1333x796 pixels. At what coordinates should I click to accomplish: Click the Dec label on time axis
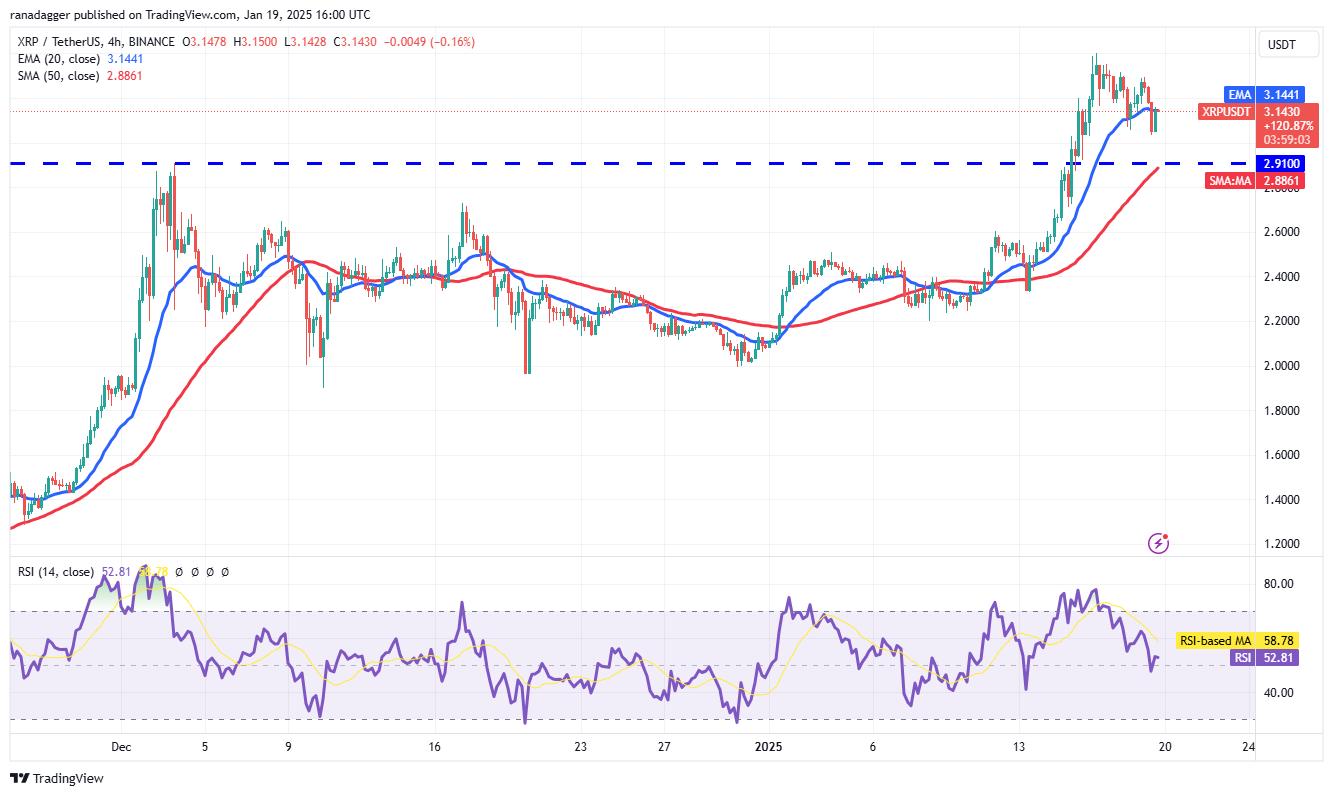pyautogui.click(x=121, y=746)
